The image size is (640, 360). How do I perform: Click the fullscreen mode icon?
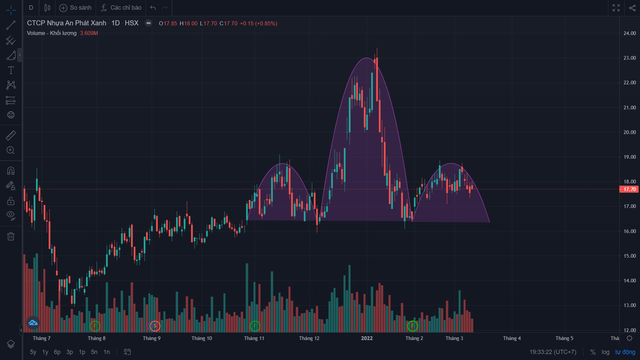pos(616,8)
